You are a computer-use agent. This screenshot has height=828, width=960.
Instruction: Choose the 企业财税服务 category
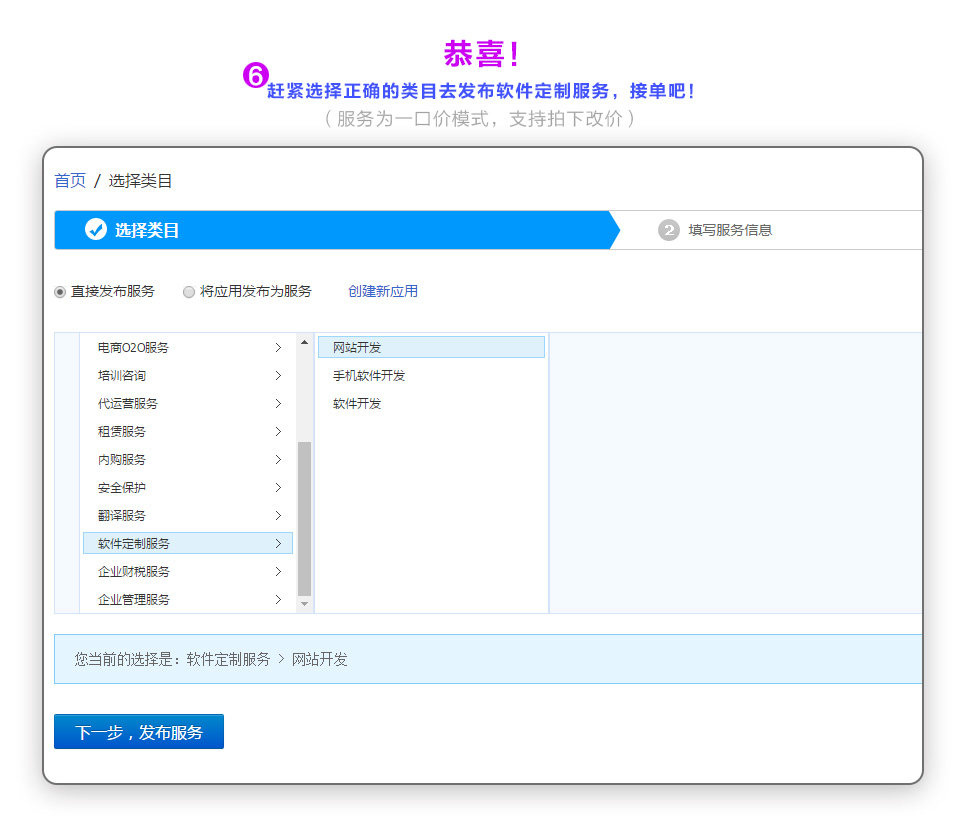pyautogui.click(x=187, y=571)
